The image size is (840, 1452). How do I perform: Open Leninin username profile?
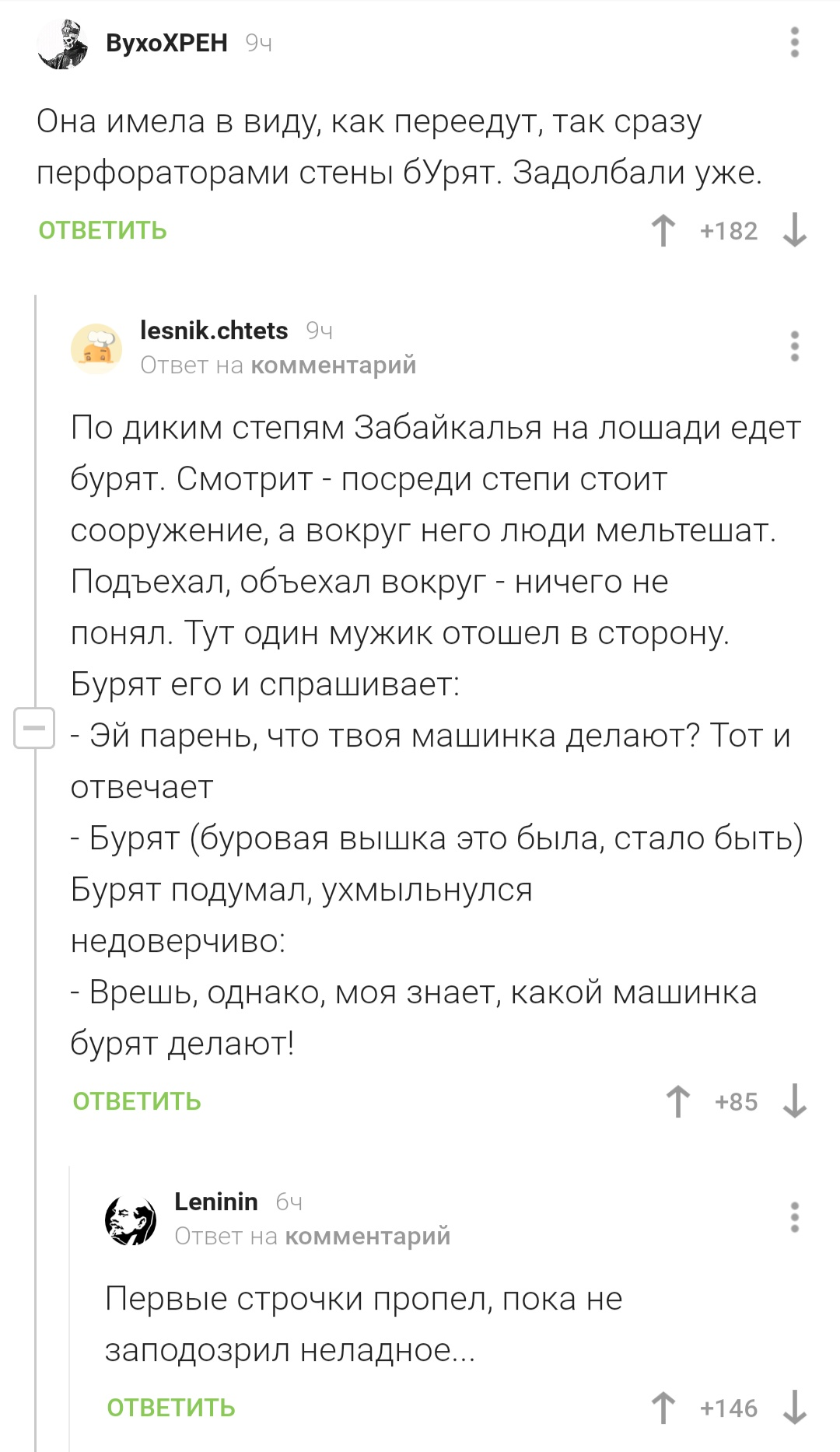point(215,1202)
